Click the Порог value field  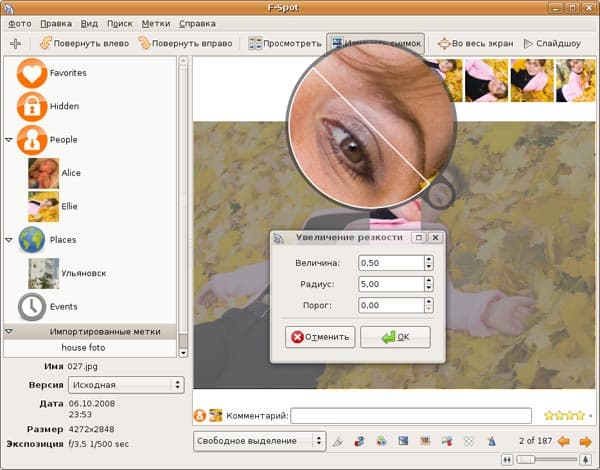[x=391, y=305]
